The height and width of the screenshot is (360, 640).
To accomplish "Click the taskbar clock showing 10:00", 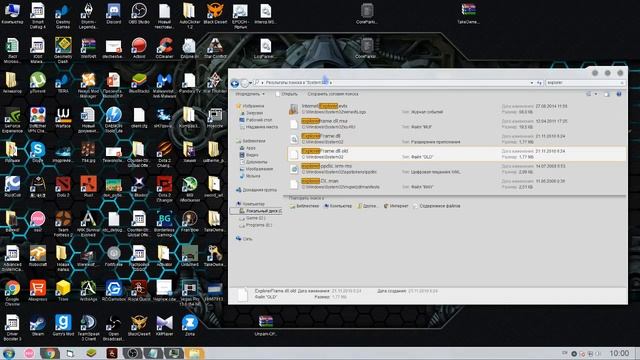I will point(619,353).
